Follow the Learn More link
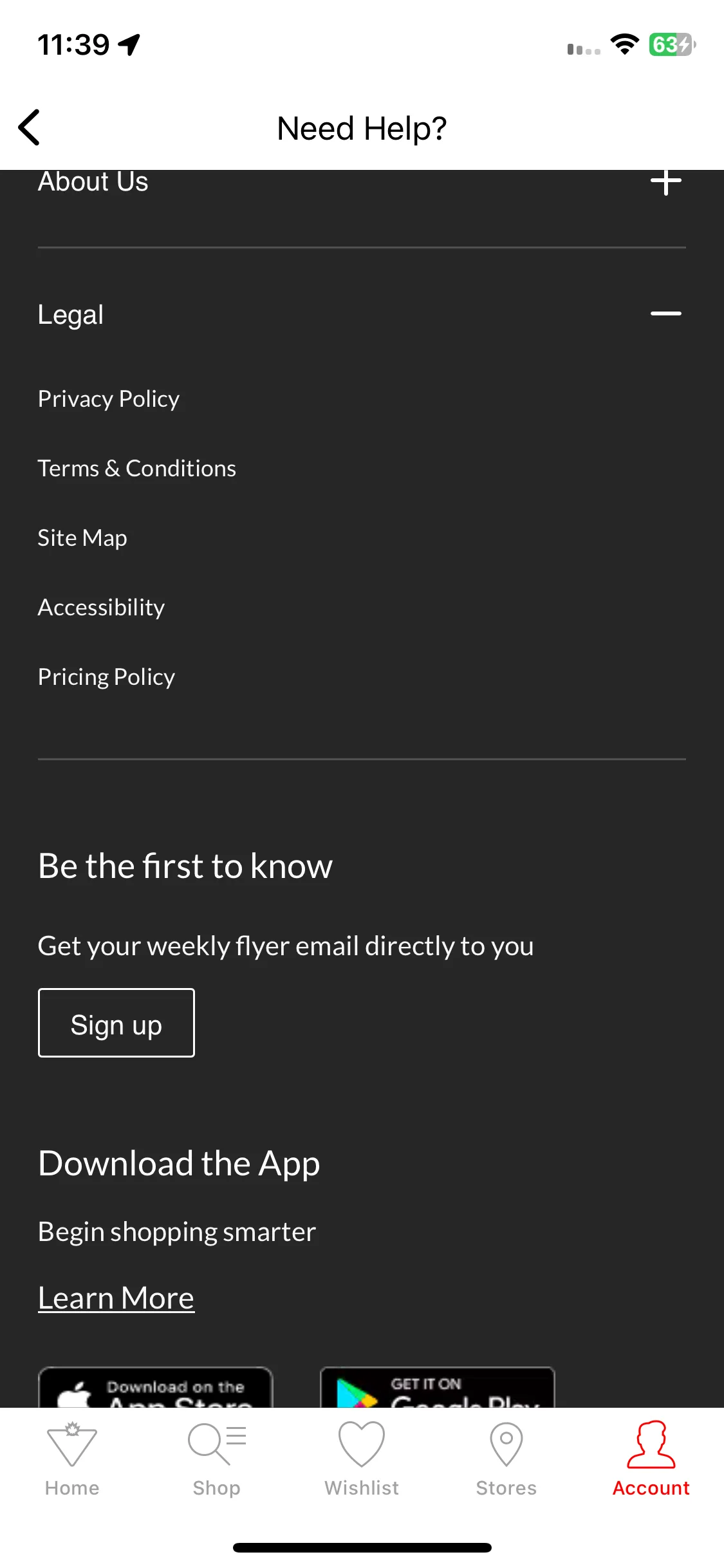 click(116, 1298)
